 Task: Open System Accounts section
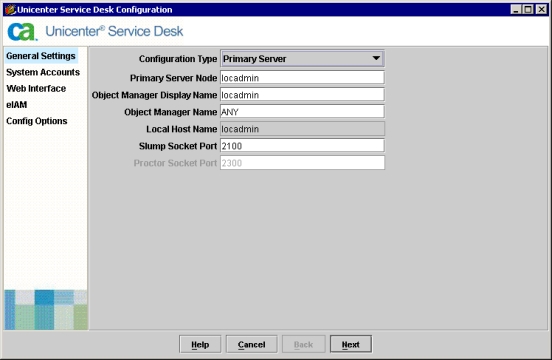point(43,72)
